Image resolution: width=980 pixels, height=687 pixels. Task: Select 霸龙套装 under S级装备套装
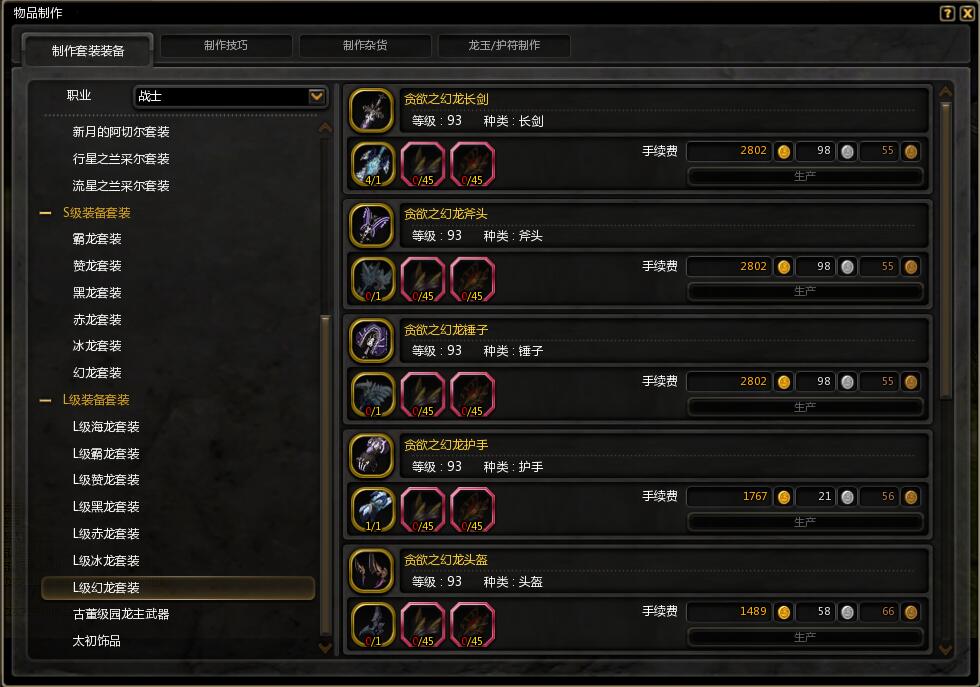[x=97, y=239]
